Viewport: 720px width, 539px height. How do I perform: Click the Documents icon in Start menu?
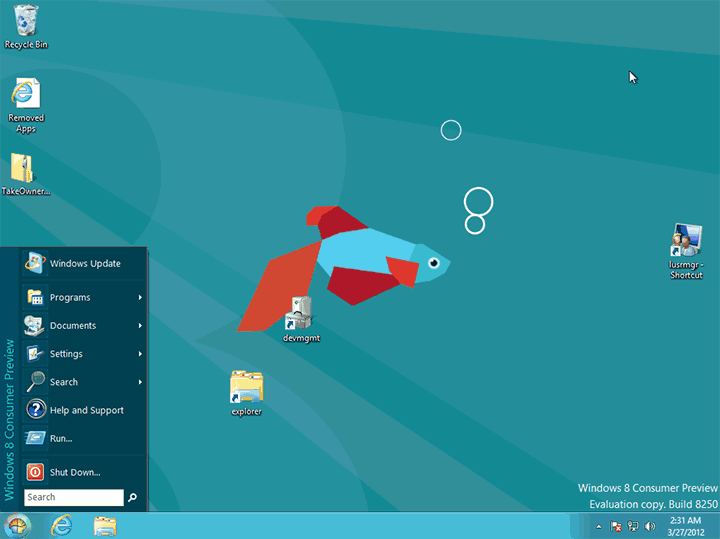tap(35, 326)
